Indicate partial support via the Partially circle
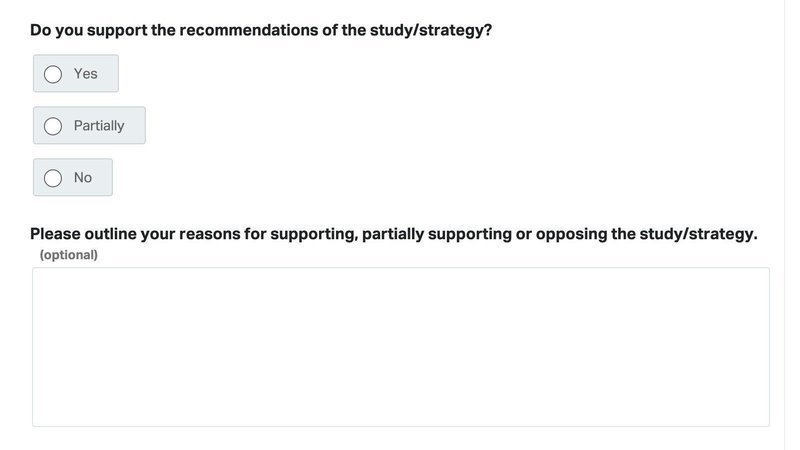This screenshot has height=450, width=800. (x=53, y=126)
